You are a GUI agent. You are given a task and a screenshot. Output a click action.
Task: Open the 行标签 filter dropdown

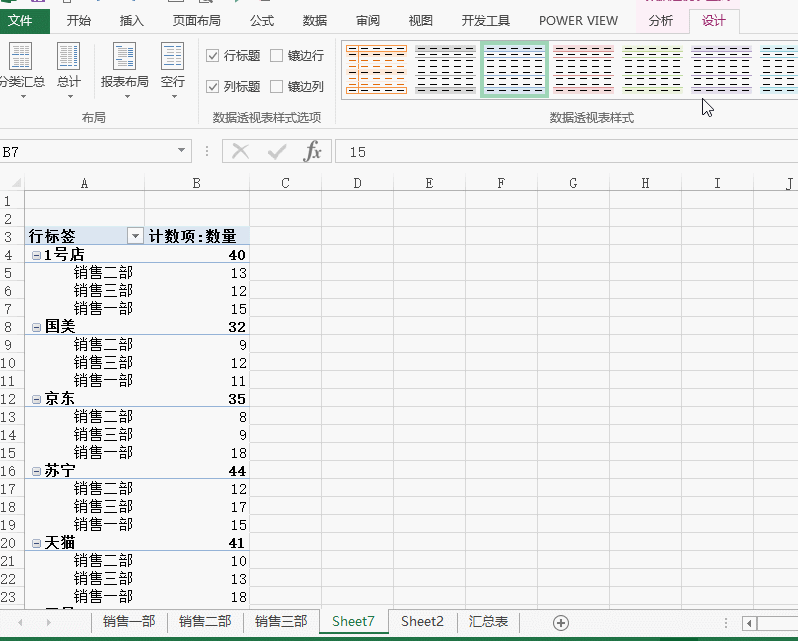click(135, 236)
